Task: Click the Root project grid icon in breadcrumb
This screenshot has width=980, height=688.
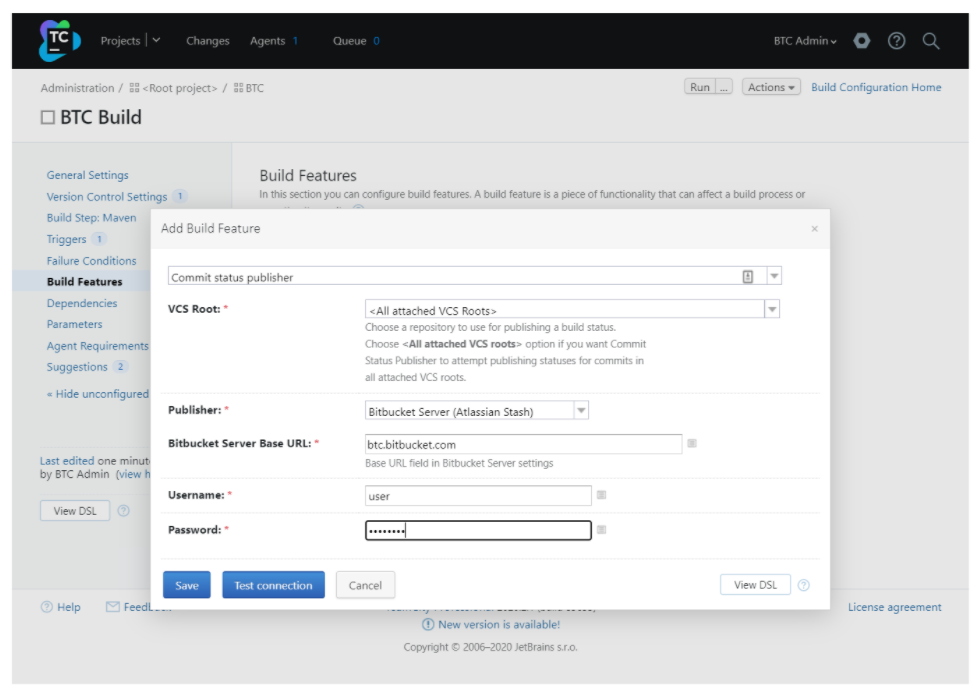Action: pyautogui.click(x=134, y=88)
